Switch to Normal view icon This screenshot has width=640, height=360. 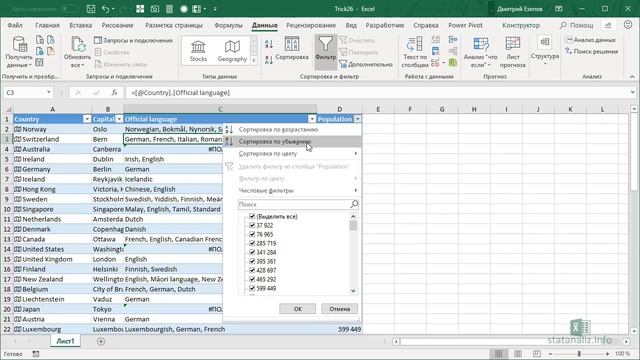498,354
